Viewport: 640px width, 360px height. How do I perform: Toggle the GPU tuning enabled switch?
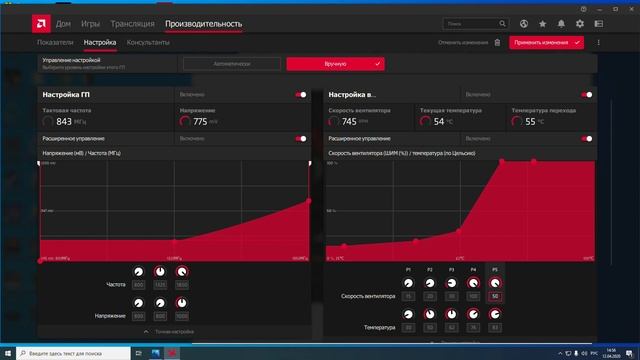coord(301,95)
